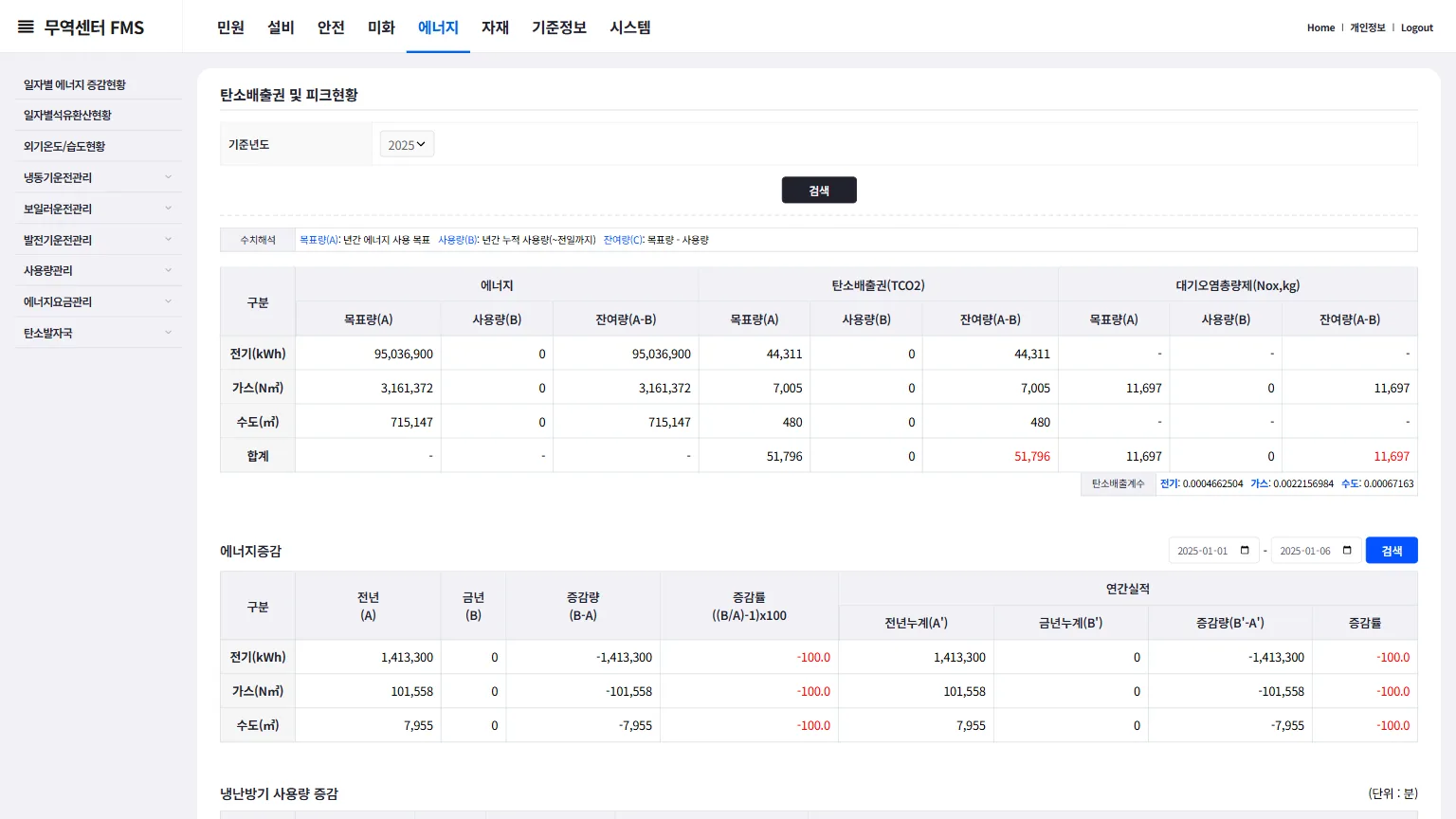
Task: Open the 시스템 top menu
Action: click(630, 27)
